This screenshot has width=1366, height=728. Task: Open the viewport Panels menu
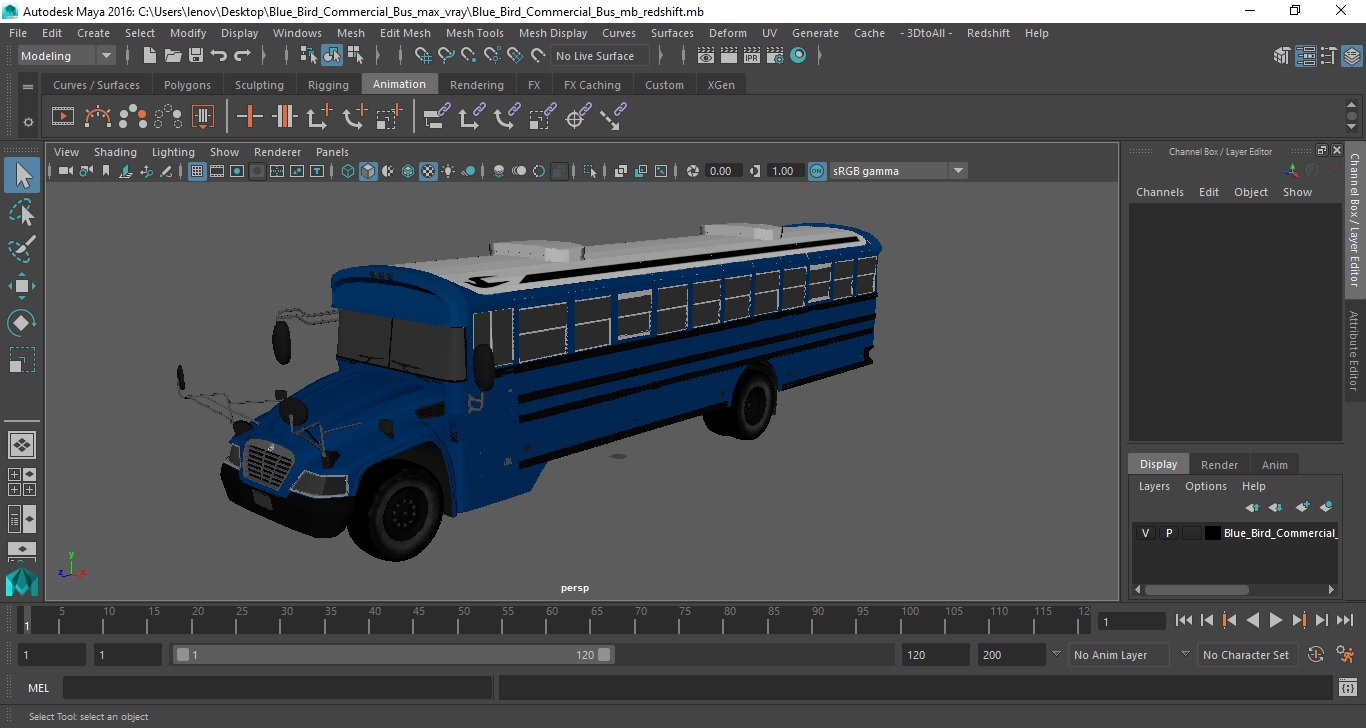(332, 152)
